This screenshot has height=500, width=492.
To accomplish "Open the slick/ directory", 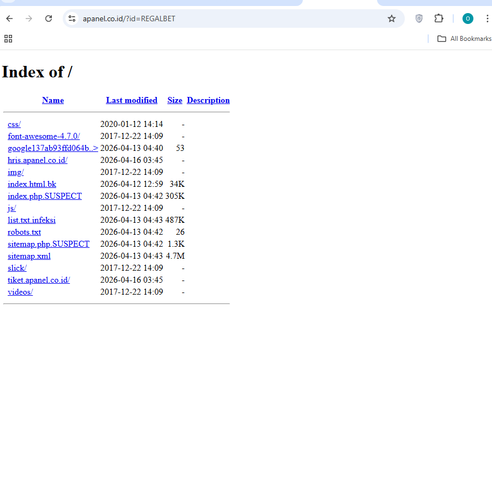I will pyautogui.click(x=17, y=268).
